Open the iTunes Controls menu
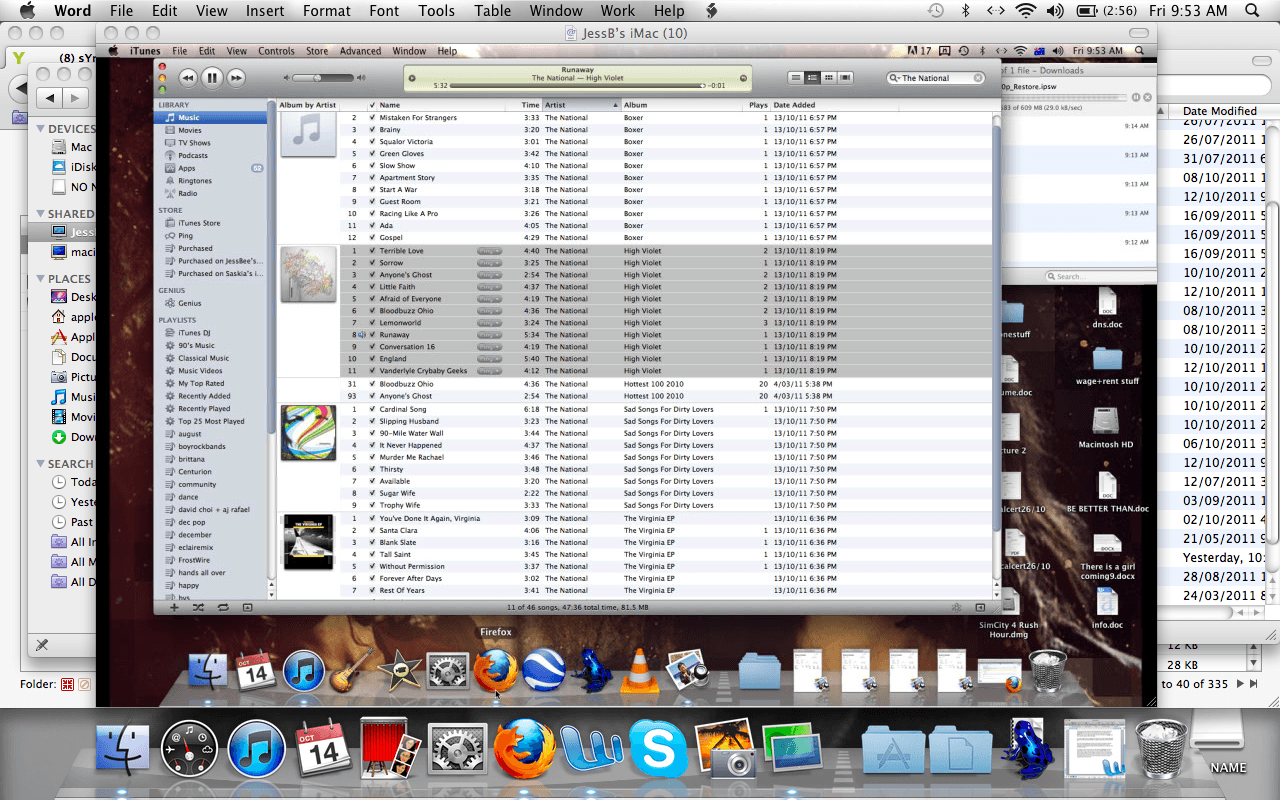The height and width of the screenshot is (800, 1280). [276, 51]
